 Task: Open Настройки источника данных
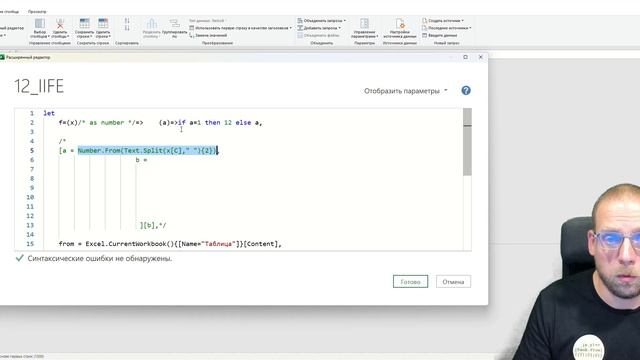(400, 28)
